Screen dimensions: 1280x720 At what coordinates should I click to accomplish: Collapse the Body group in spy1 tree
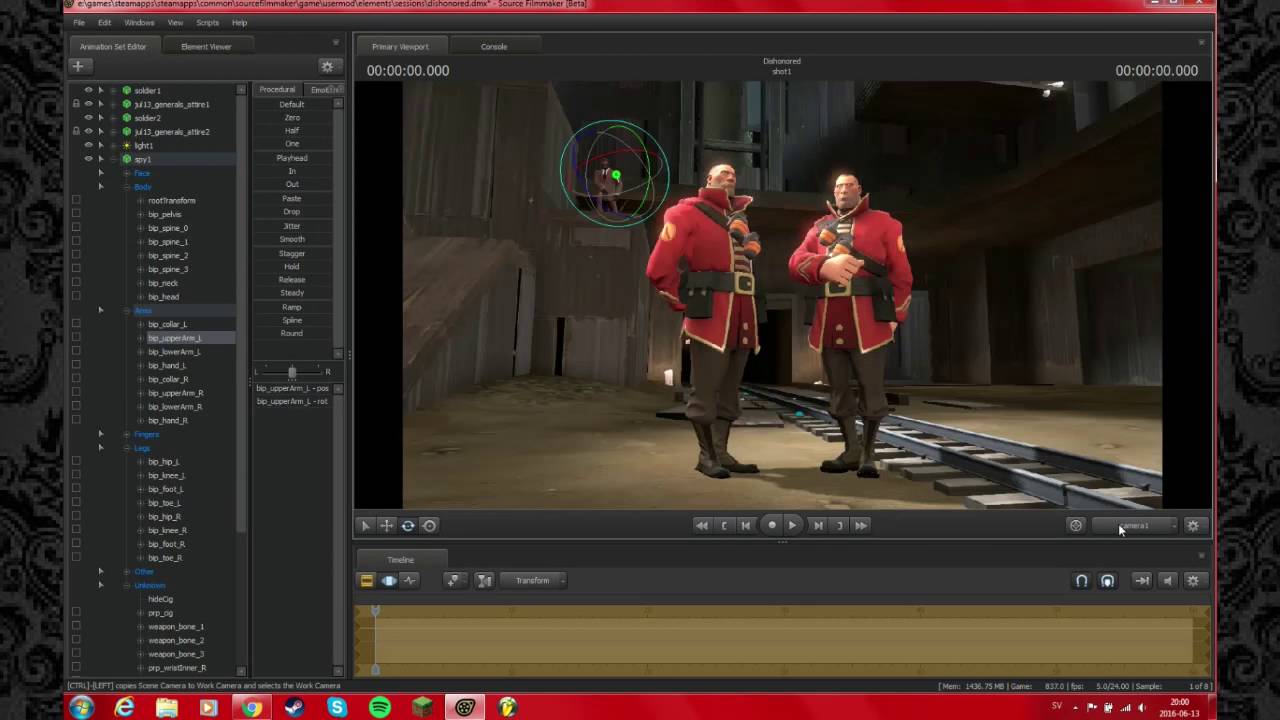tap(127, 187)
